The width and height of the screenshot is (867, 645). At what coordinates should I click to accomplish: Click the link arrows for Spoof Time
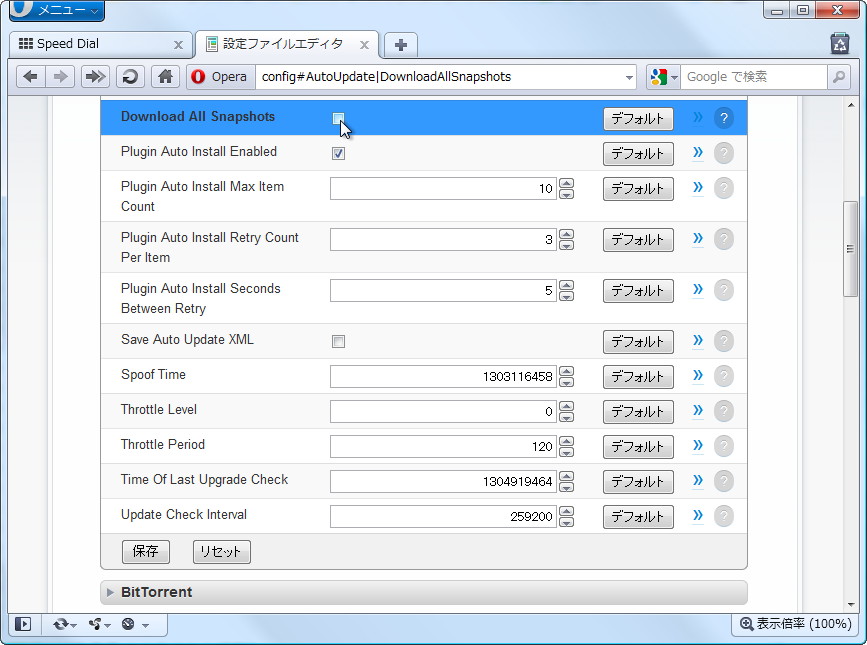(698, 375)
